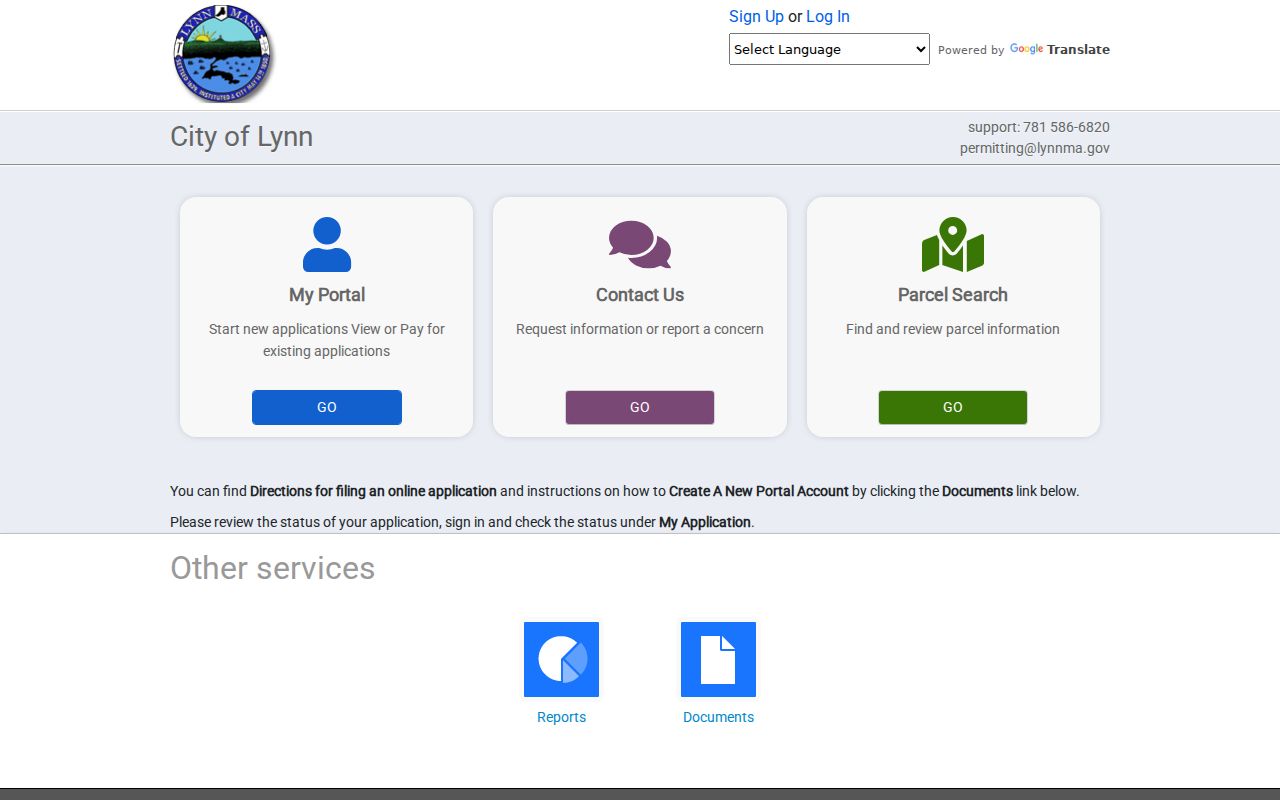Click 'Create A New Portal Account' bold text
Image resolution: width=1280 pixels, height=800 pixels.
pos(759,491)
